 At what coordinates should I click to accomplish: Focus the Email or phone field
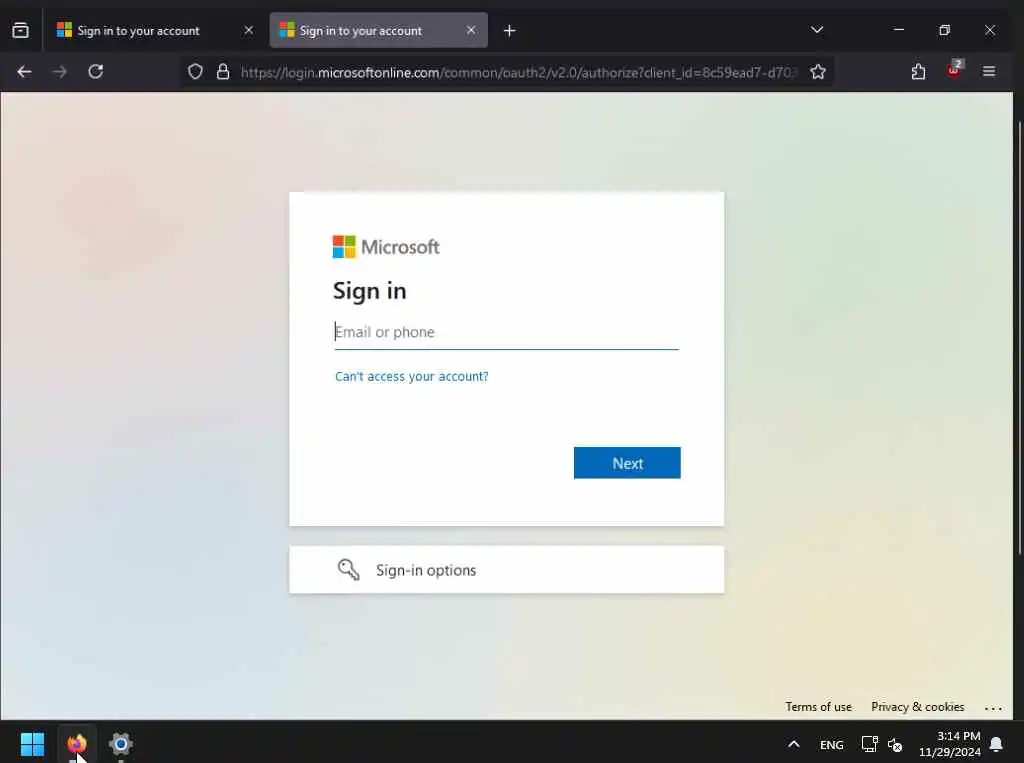tap(506, 332)
